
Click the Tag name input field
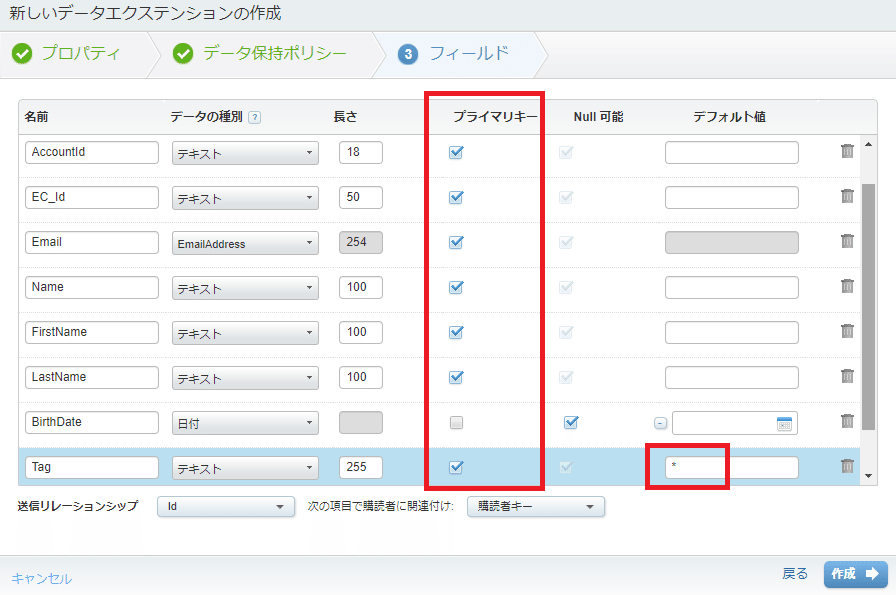coord(91,468)
